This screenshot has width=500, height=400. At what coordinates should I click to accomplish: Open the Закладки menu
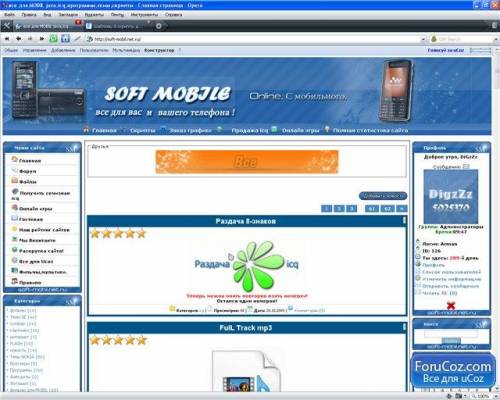point(68,15)
